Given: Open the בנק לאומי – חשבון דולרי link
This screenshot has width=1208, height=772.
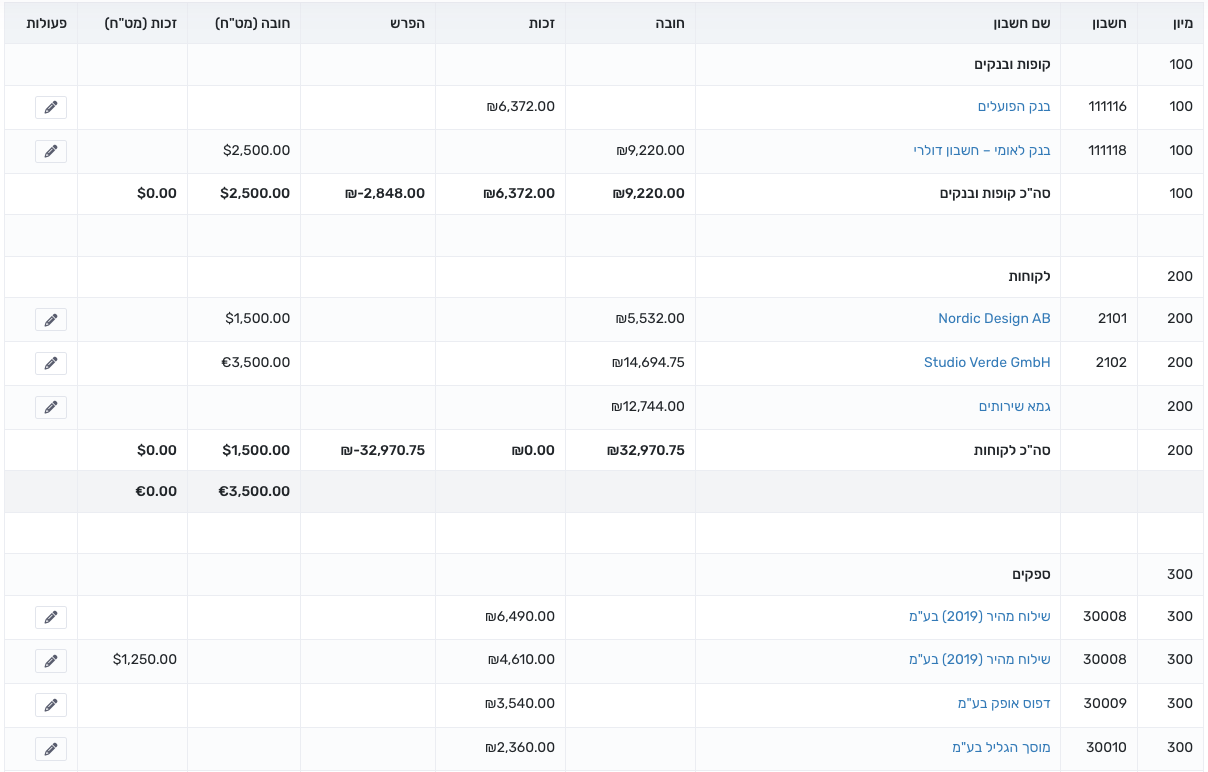Looking at the screenshot, I should pyautogui.click(x=982, y=151).
